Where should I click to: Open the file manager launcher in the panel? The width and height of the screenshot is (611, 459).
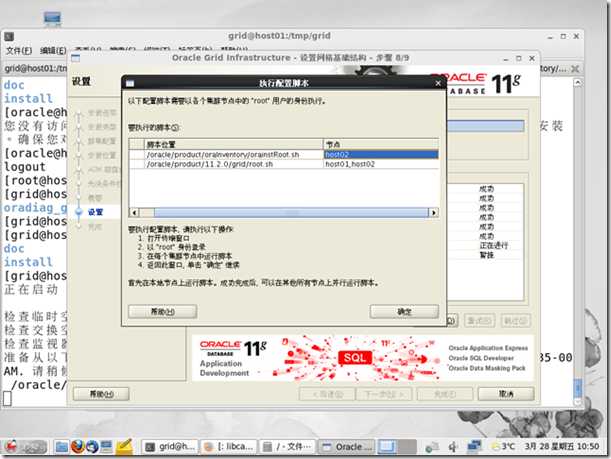pos(61,447)
